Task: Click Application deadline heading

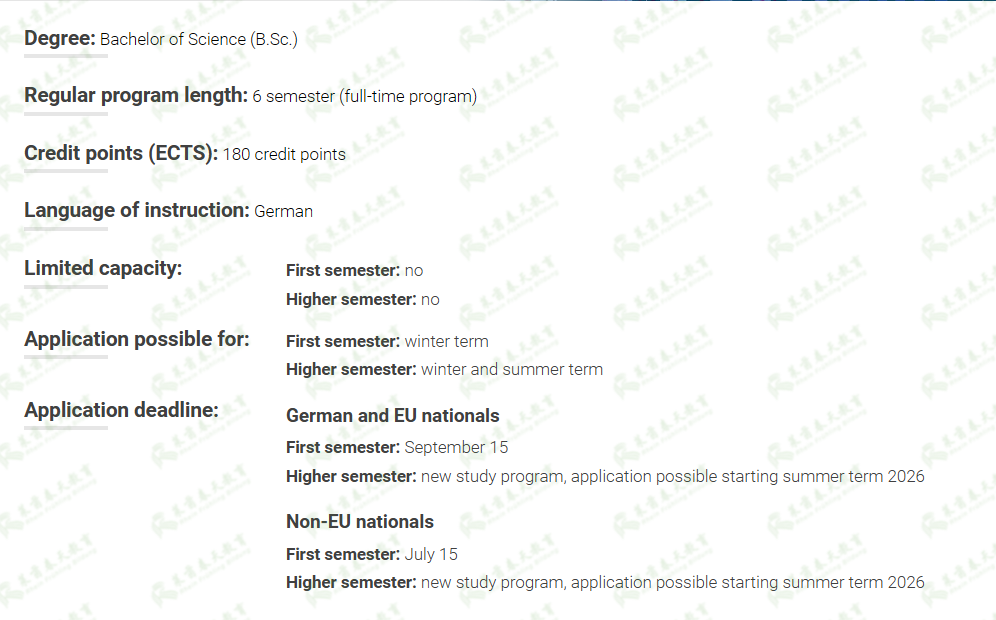Action: pos(121,410)
